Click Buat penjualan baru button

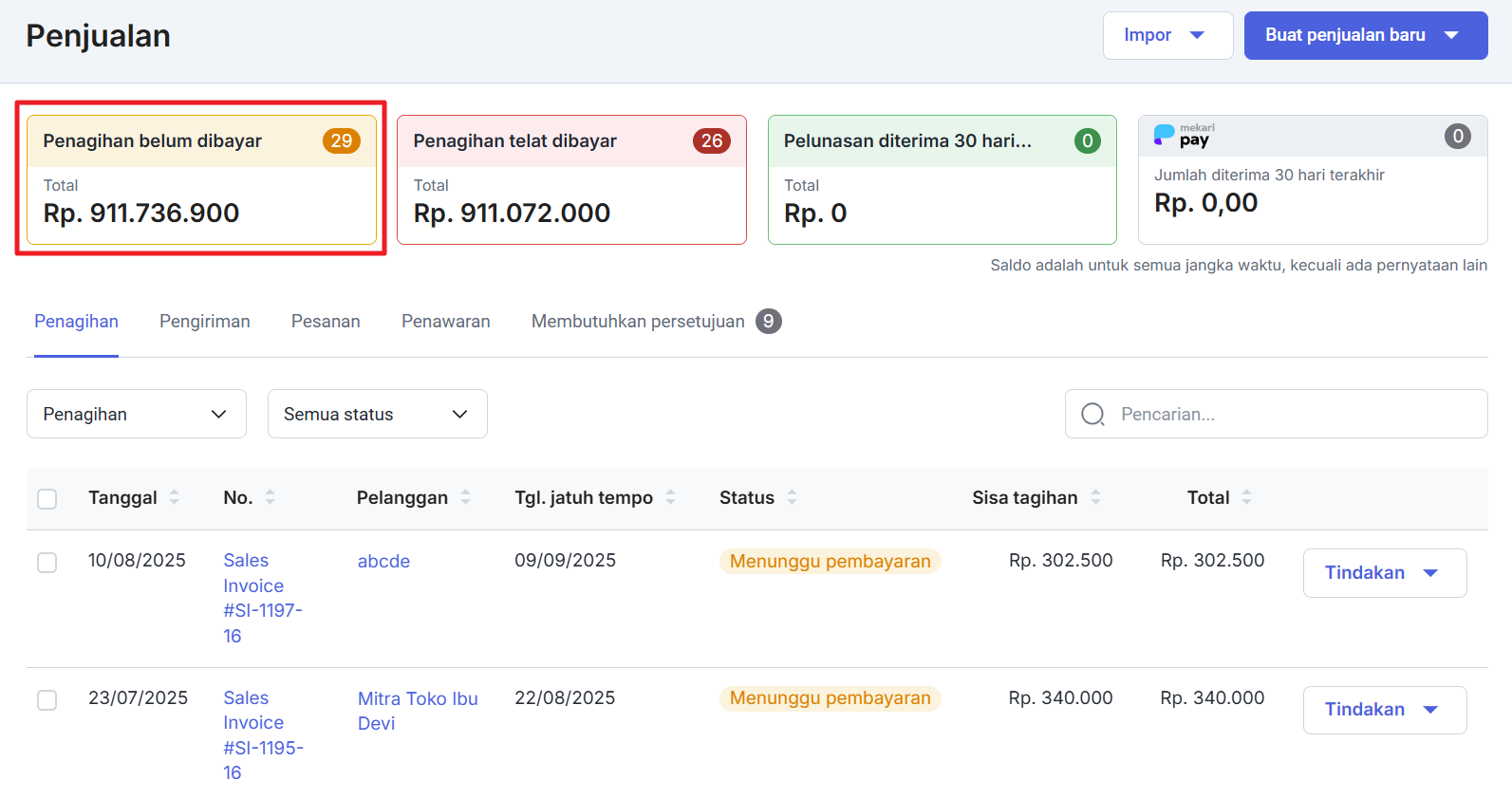point(1365,36)
